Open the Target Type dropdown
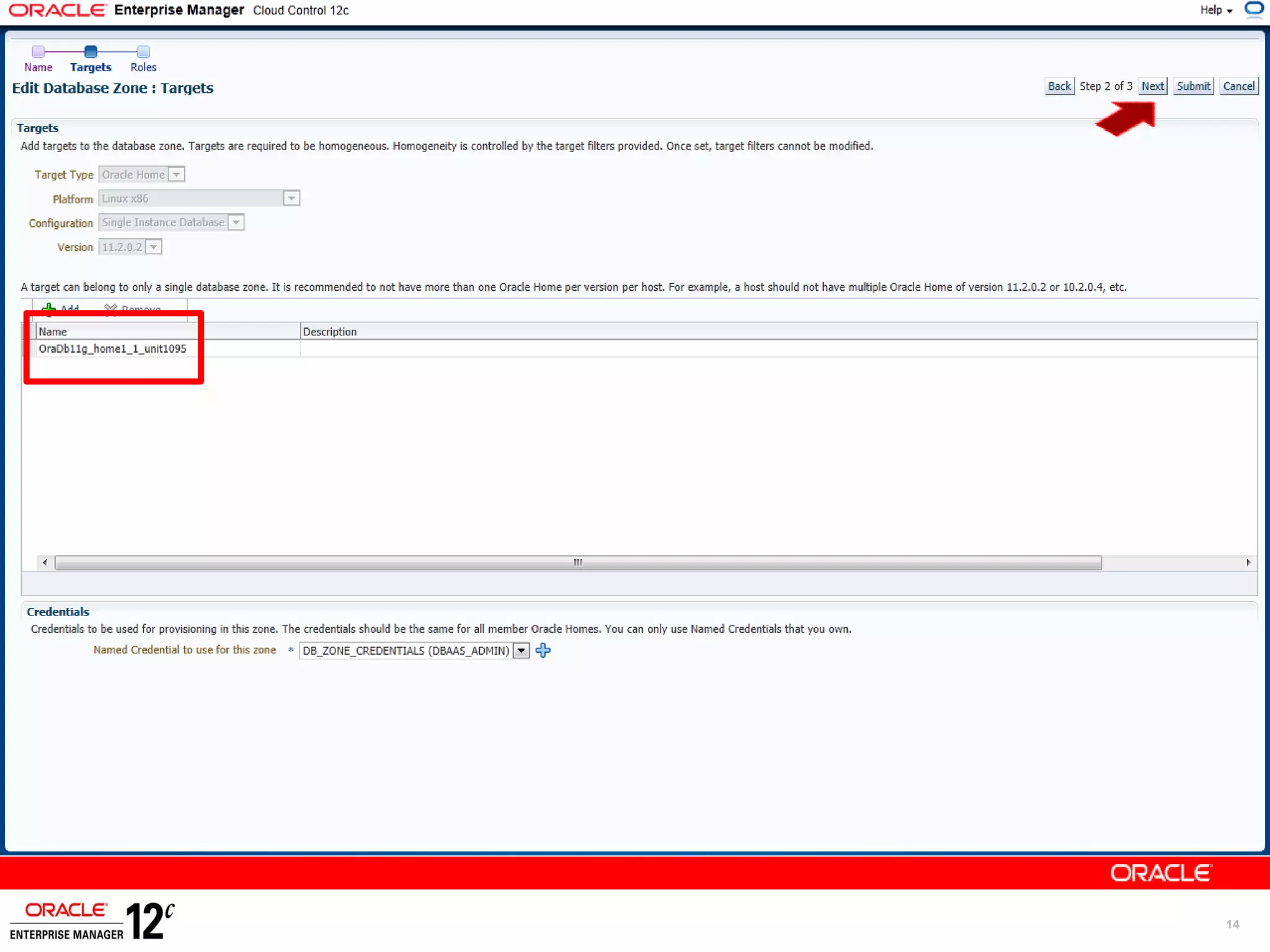 click(x=177, y=175)
